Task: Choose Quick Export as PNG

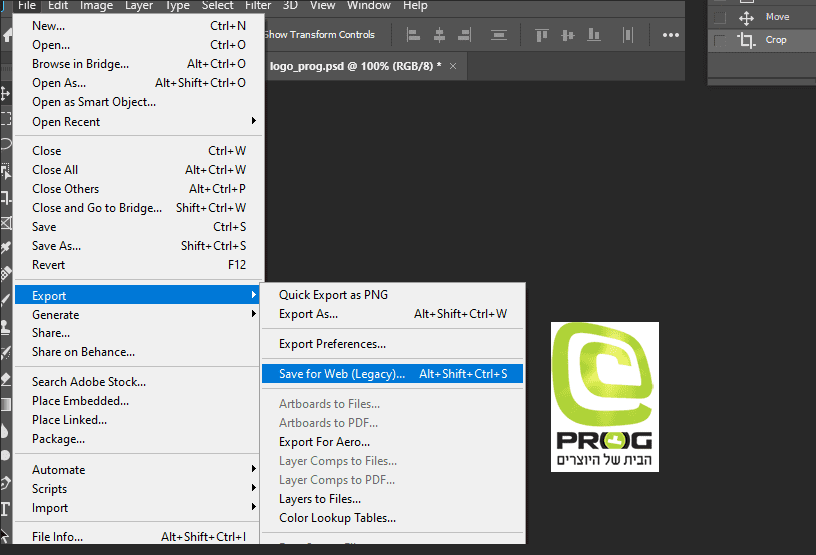Action: (x=393, y=295)
